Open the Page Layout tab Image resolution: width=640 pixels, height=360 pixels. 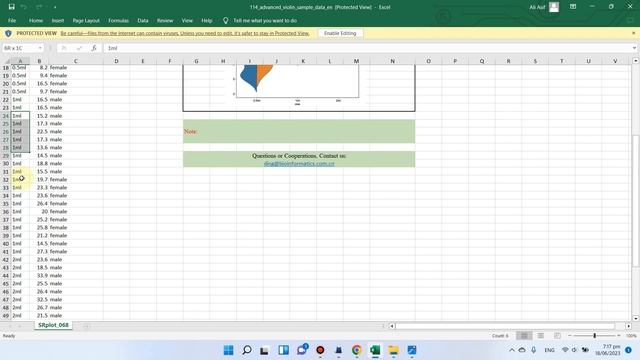coord(86,20)
